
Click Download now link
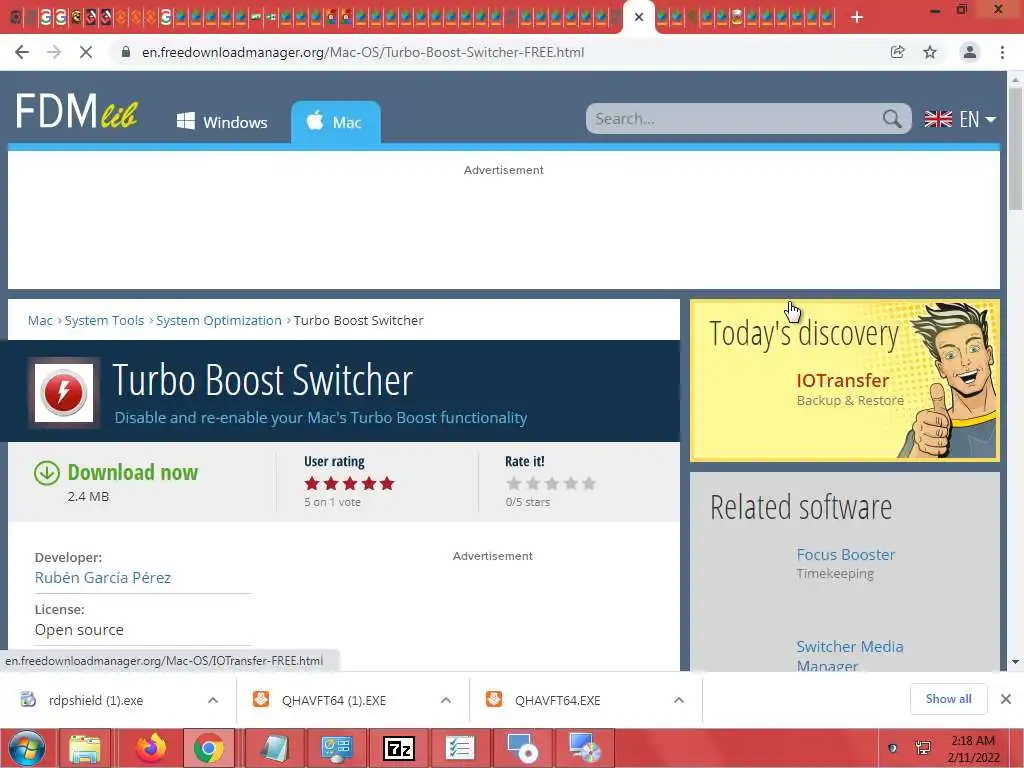point(133,472)
